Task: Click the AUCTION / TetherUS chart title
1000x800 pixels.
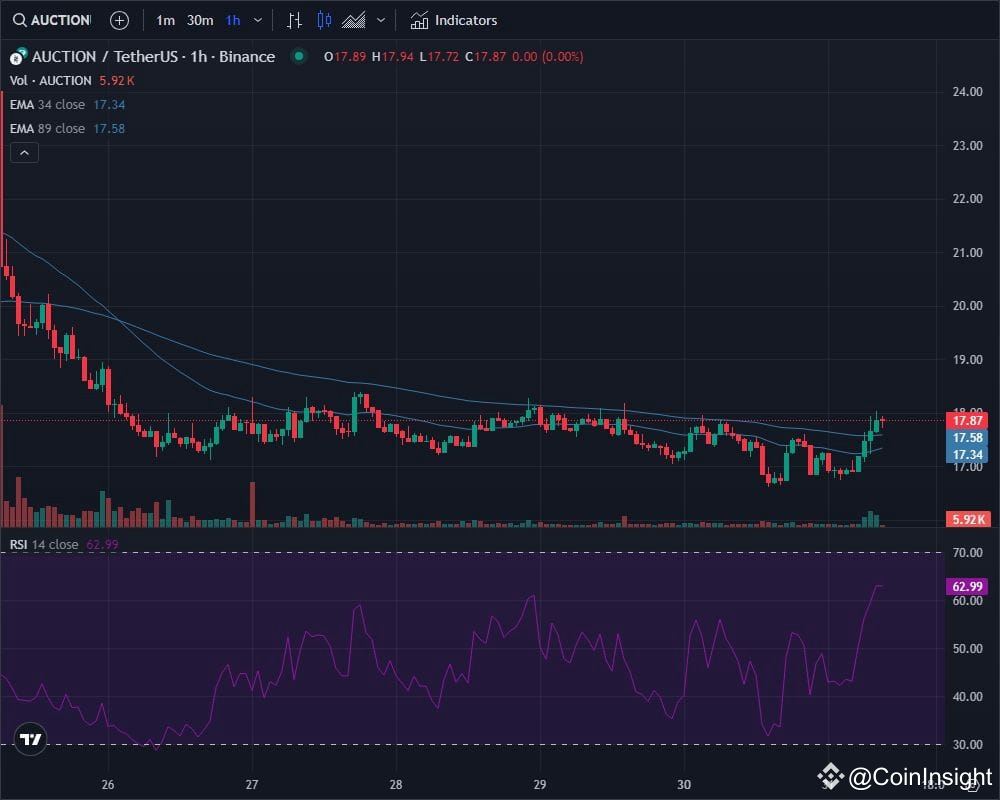Action: click(153, 57)
